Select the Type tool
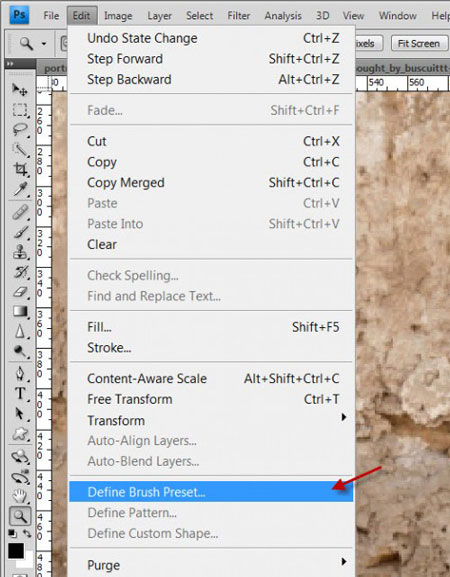Image resolution: width=450 pixels, height=577 pixels. point(20,394)
